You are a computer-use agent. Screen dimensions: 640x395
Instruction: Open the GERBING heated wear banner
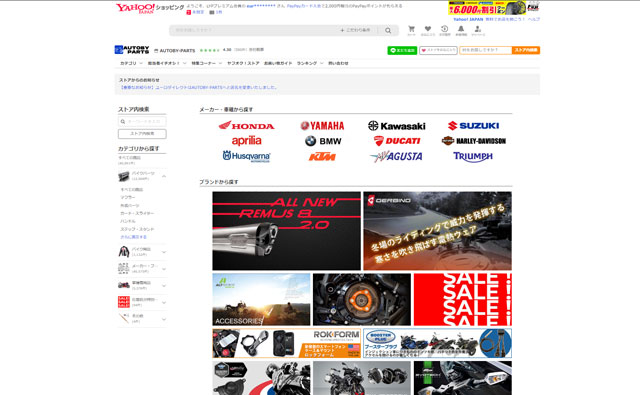click(x=438, y=231)
